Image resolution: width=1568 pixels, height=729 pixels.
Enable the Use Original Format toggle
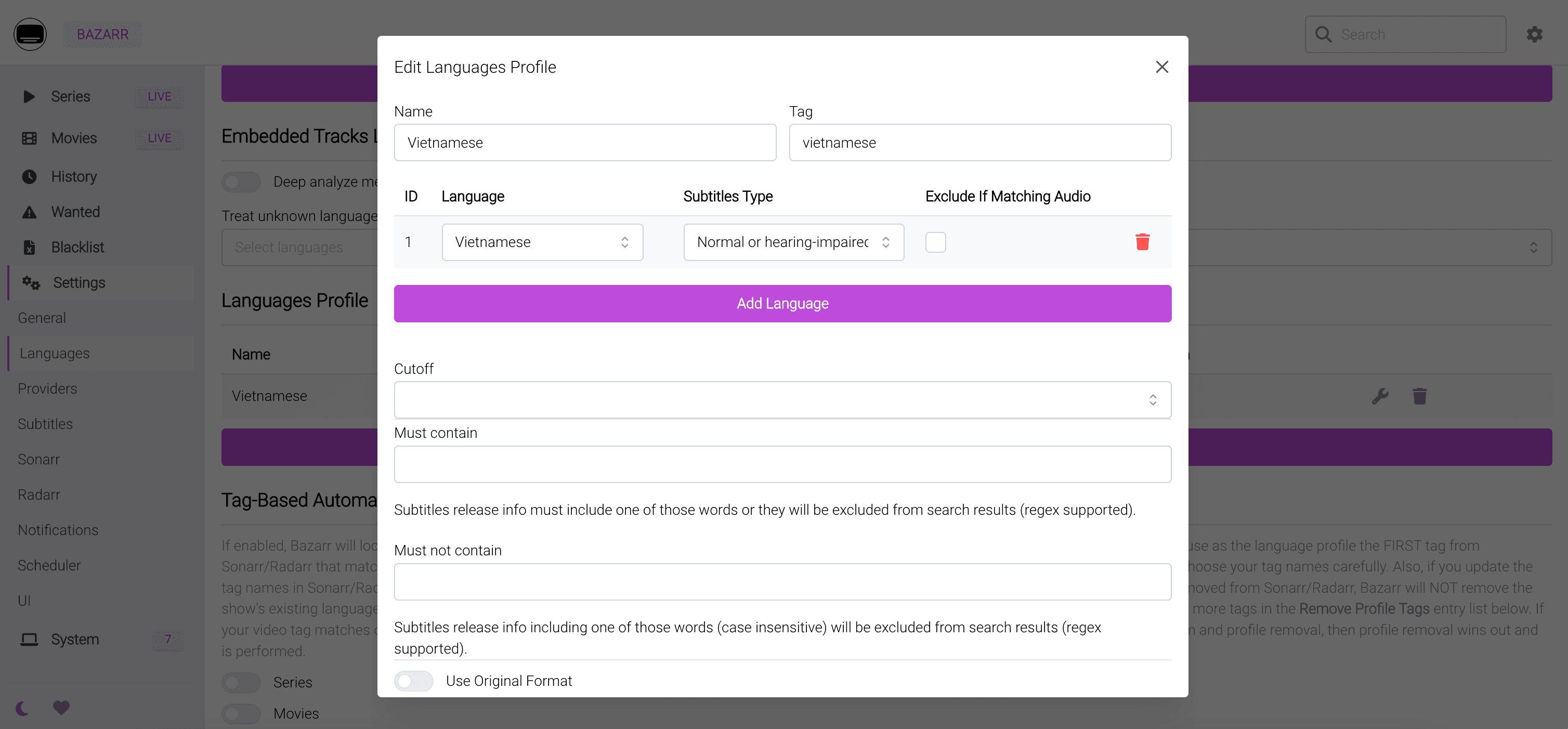click(414, 681)
